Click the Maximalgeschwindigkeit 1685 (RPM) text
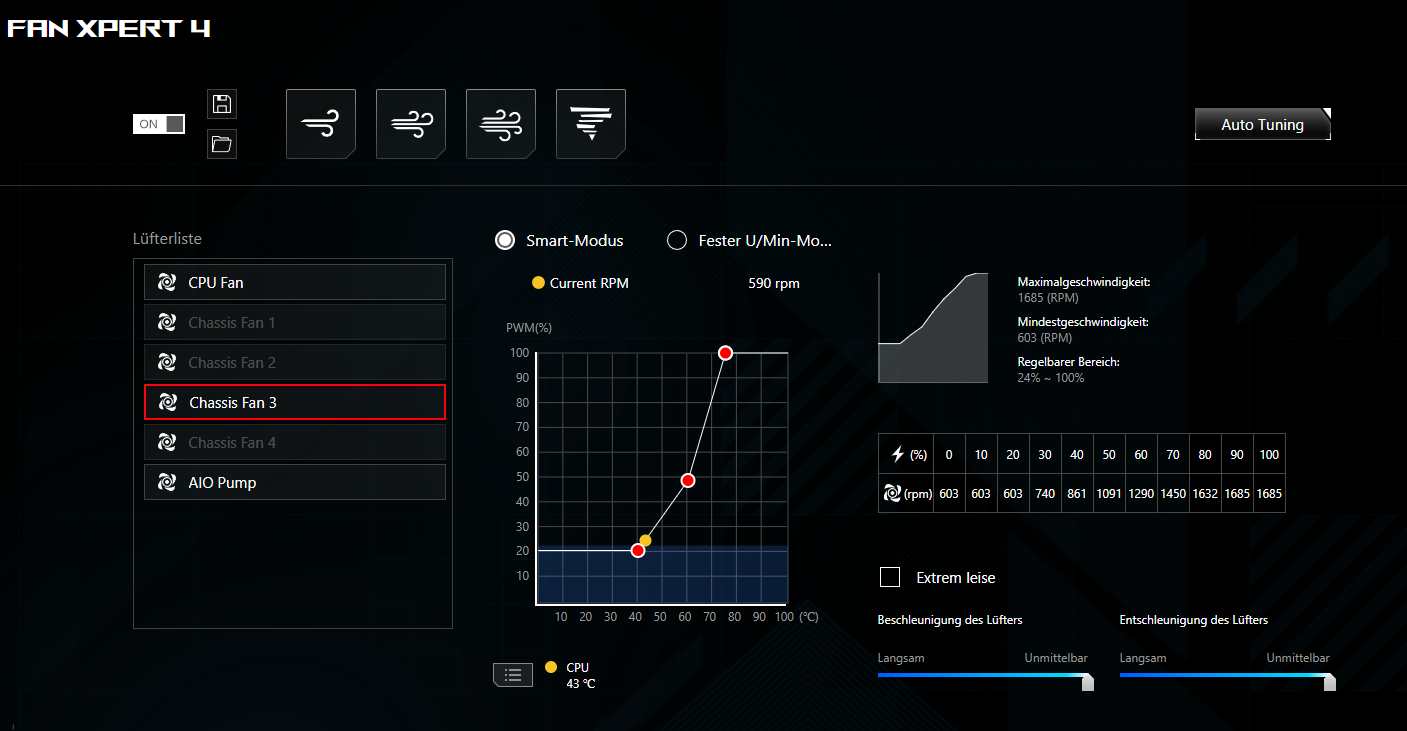The image size is (1407, 731). click(1084, 289)
